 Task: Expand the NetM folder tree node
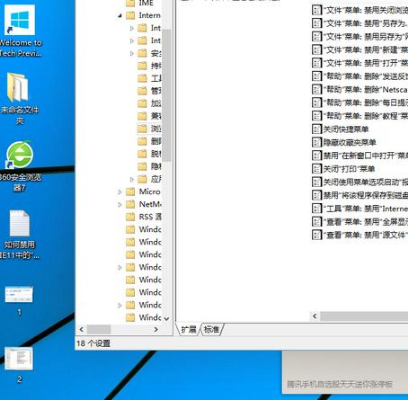[120, 204]
